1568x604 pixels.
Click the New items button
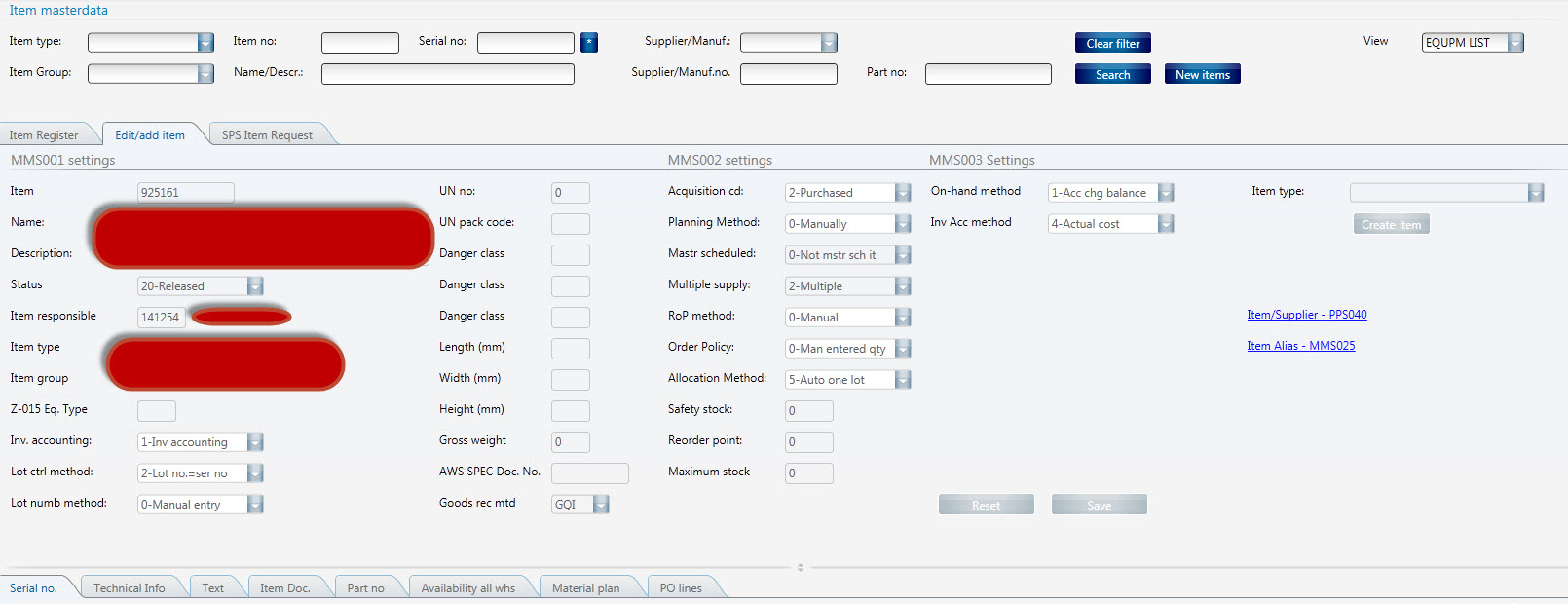click(x=1202, y=74)
